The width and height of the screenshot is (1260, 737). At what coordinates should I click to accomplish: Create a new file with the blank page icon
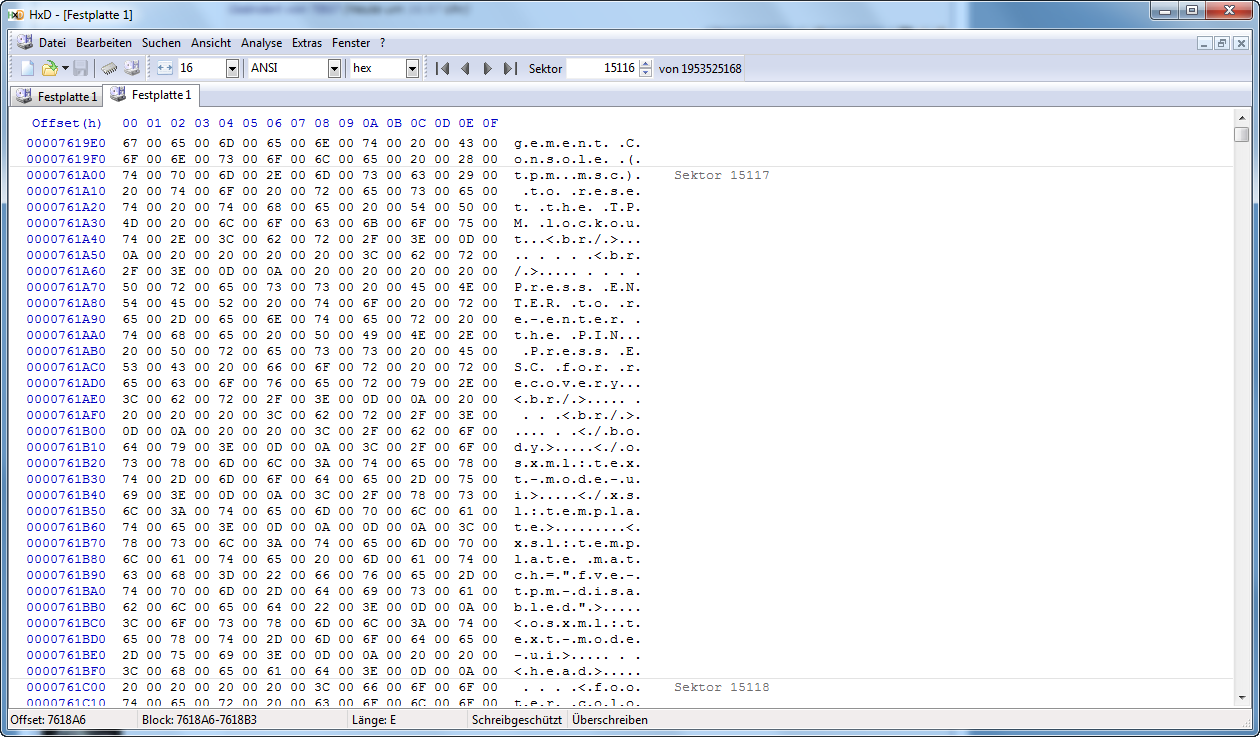pyautogui.click(x=28, y=69)
